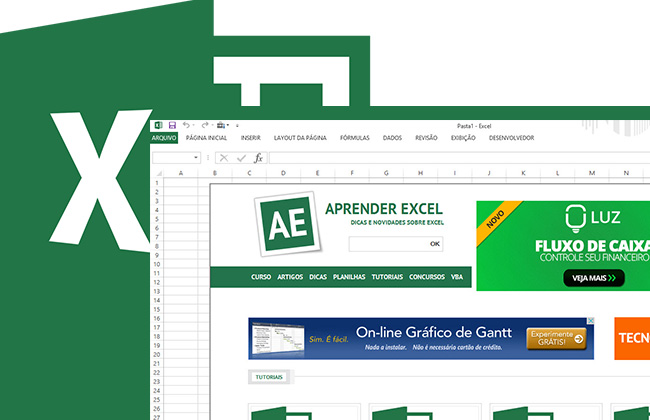Image resolution: width=650 pixels, height=420 pixels.
Task: Select column D header
Action: [283, 173]
